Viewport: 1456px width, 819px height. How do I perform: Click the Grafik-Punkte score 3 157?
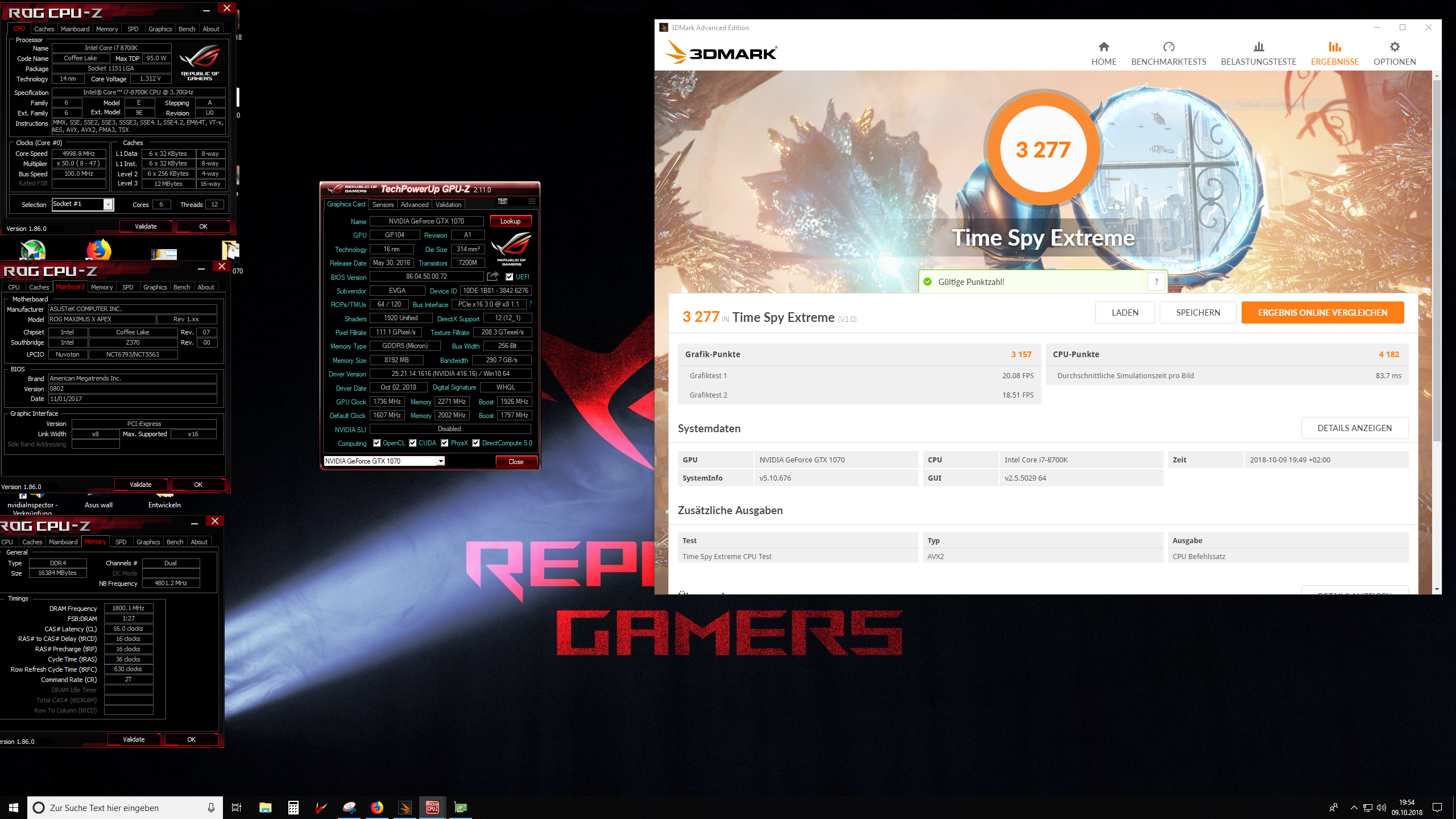tap(1021, 354)
